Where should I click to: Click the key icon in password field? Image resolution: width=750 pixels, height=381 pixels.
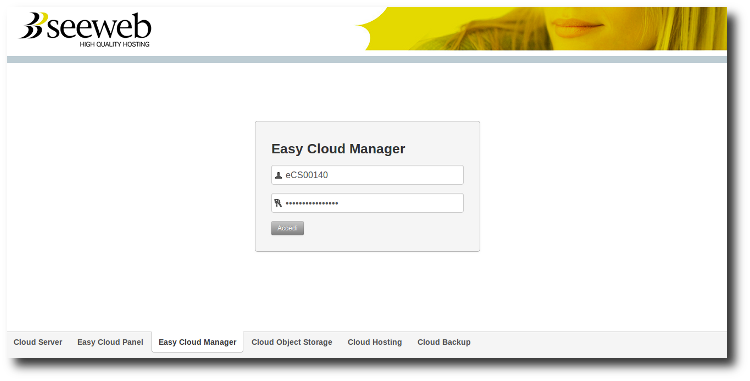(x=278, y=203)
